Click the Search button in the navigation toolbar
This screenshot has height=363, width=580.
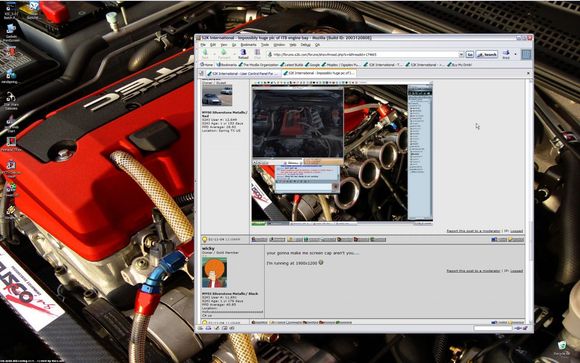[487, 54]
